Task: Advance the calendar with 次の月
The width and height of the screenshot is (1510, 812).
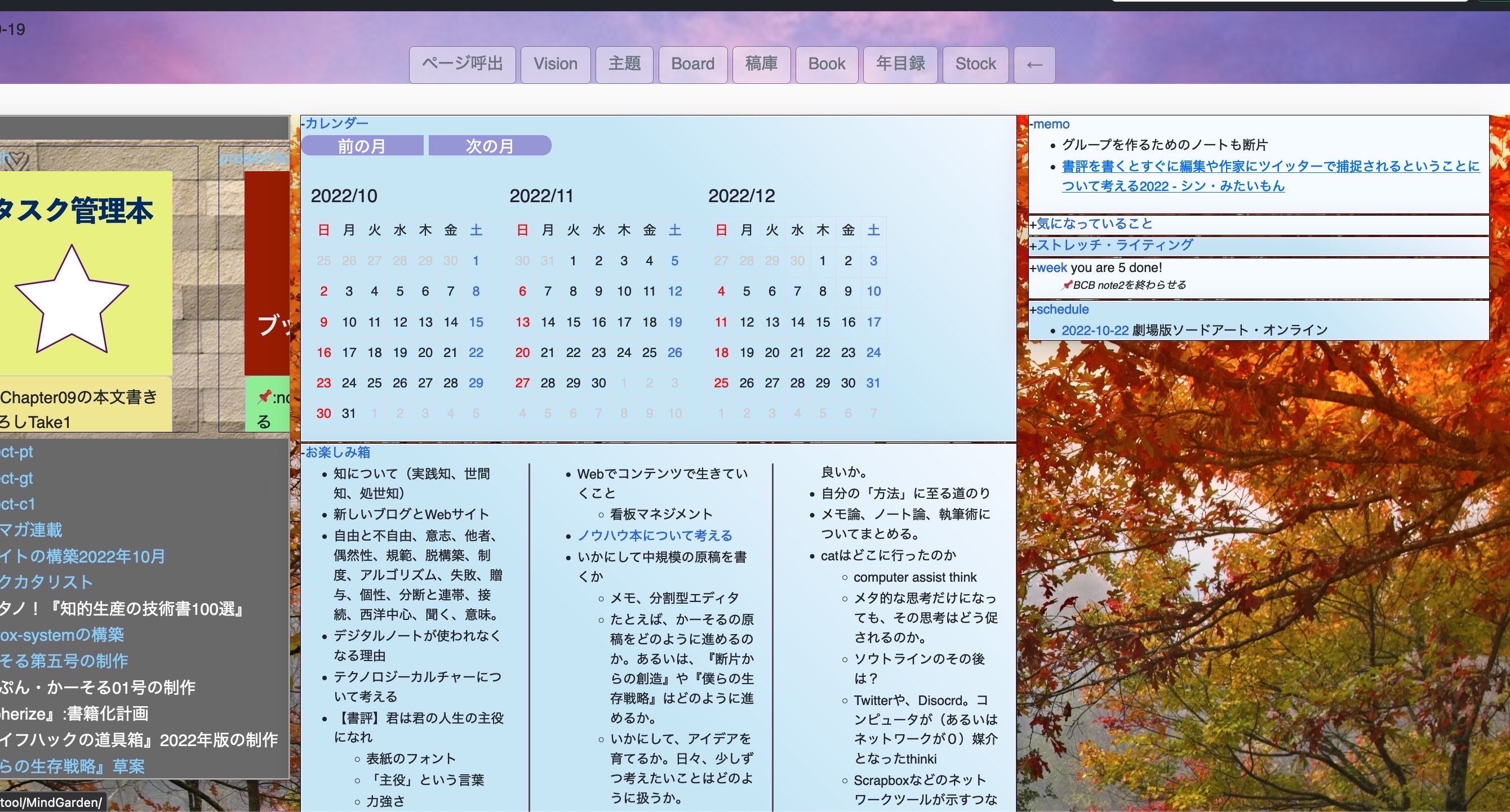Action: pyautogui.click(x=490, y=146)
